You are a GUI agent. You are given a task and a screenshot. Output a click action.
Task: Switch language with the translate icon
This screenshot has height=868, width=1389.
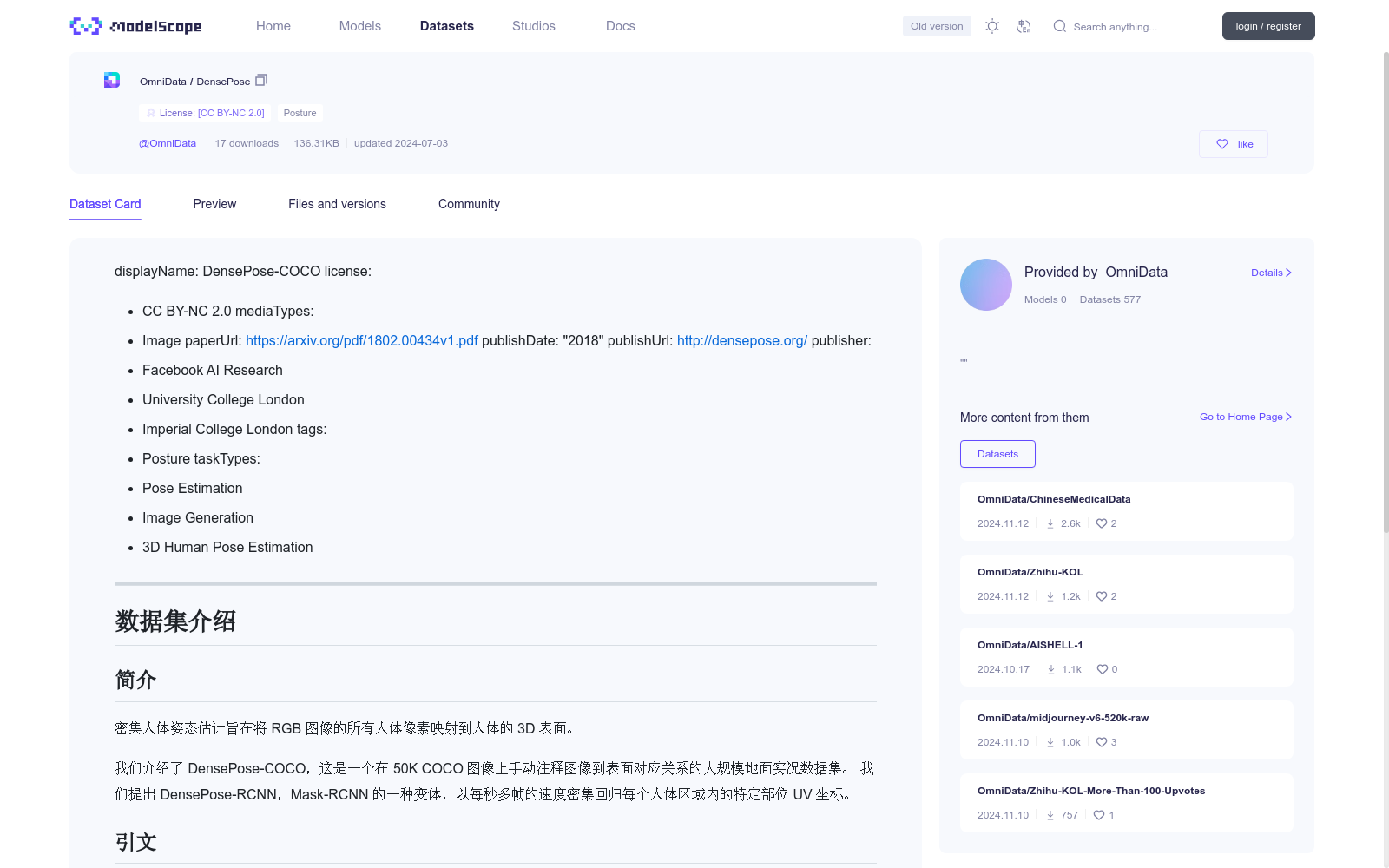point(1024,26)
